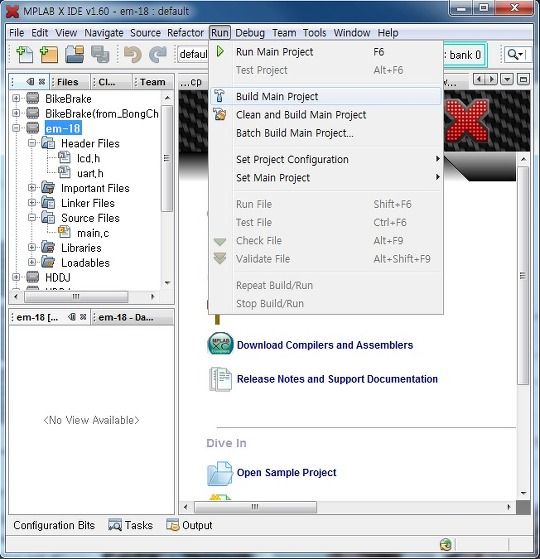Click Open Sample Project link
Screen dimensions: 540x559
pos(287,472)
